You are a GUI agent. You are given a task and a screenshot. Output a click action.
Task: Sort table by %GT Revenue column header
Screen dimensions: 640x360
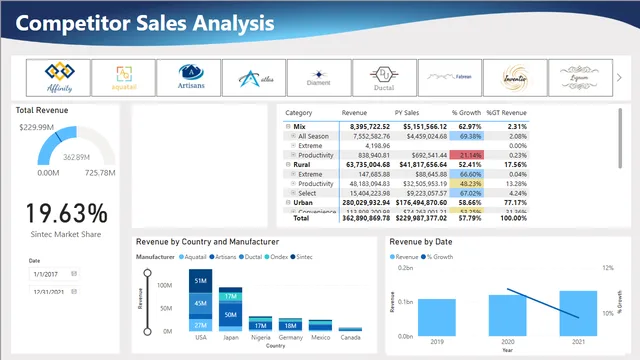(506, 113)
